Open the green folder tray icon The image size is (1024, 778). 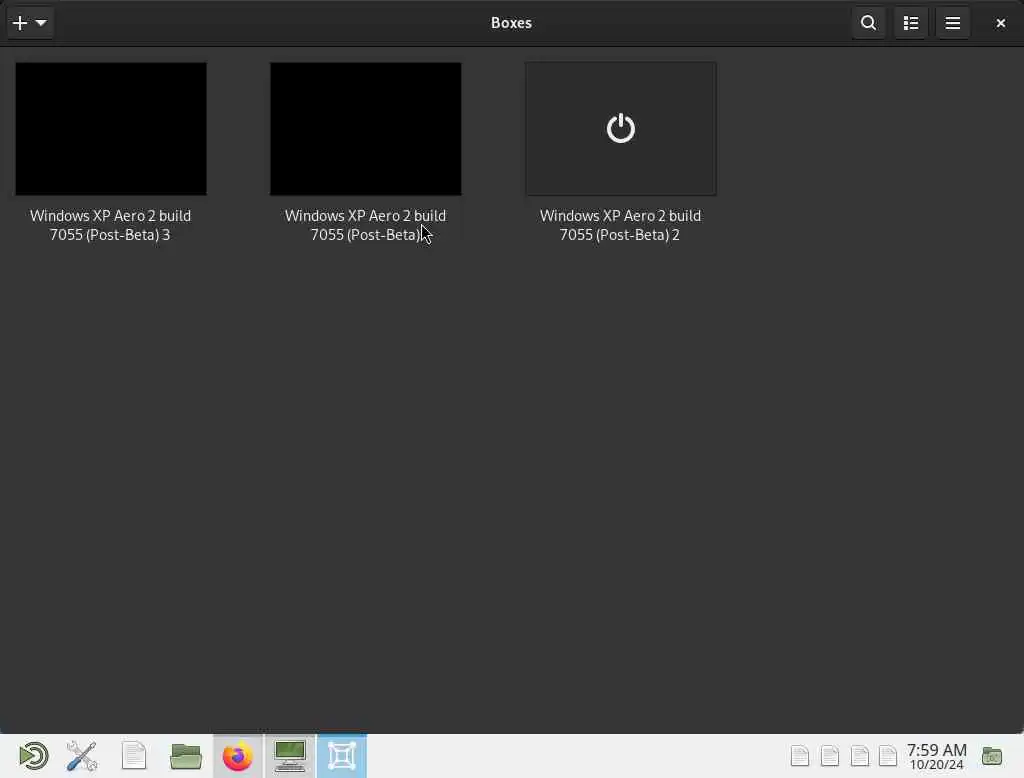(992, 756)
